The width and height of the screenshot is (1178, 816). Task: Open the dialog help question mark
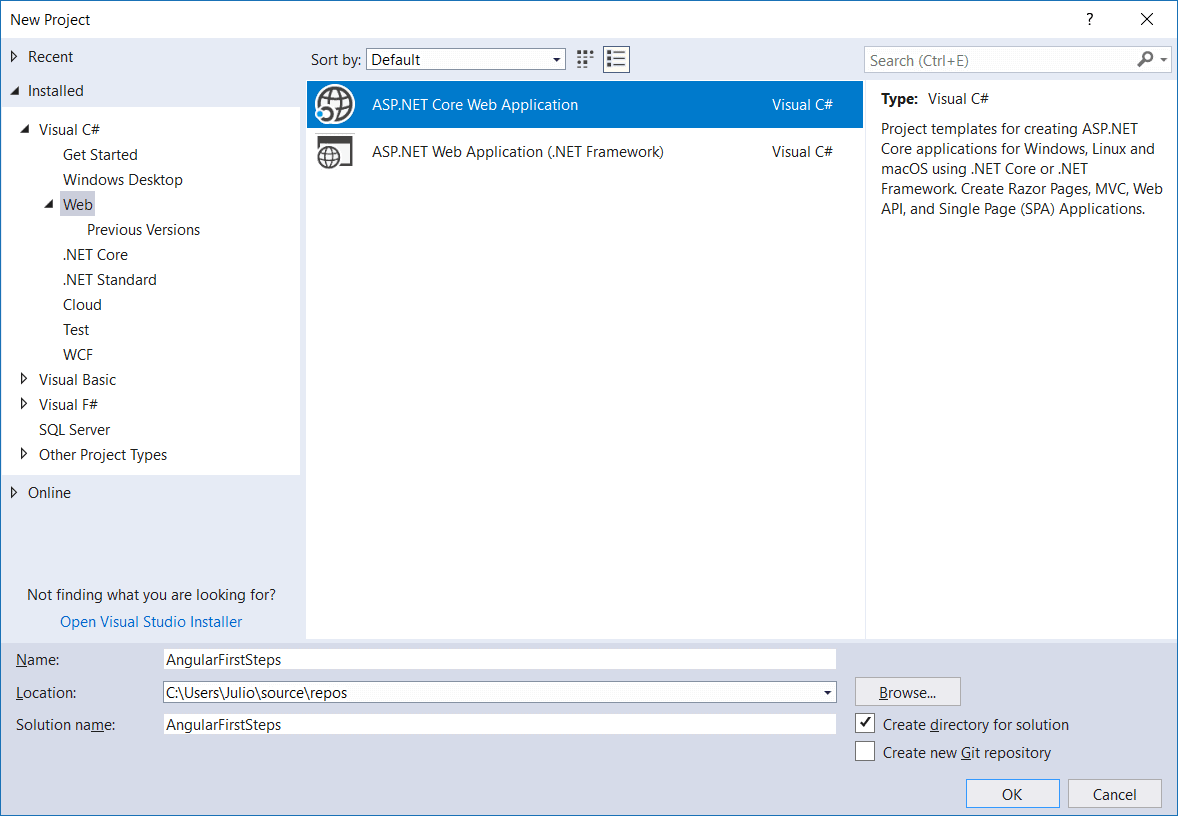click(x=1089, y=19)
